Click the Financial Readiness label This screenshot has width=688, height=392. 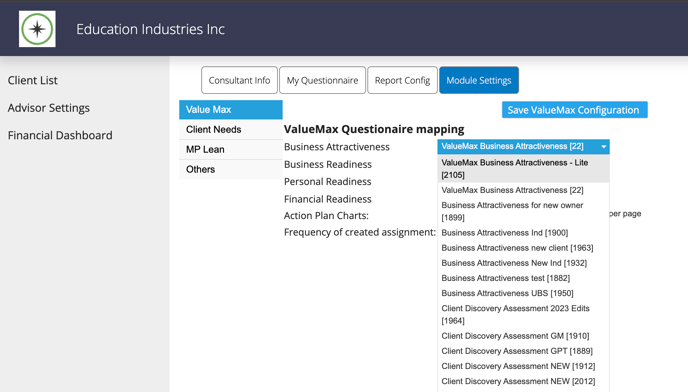[327, 199]
